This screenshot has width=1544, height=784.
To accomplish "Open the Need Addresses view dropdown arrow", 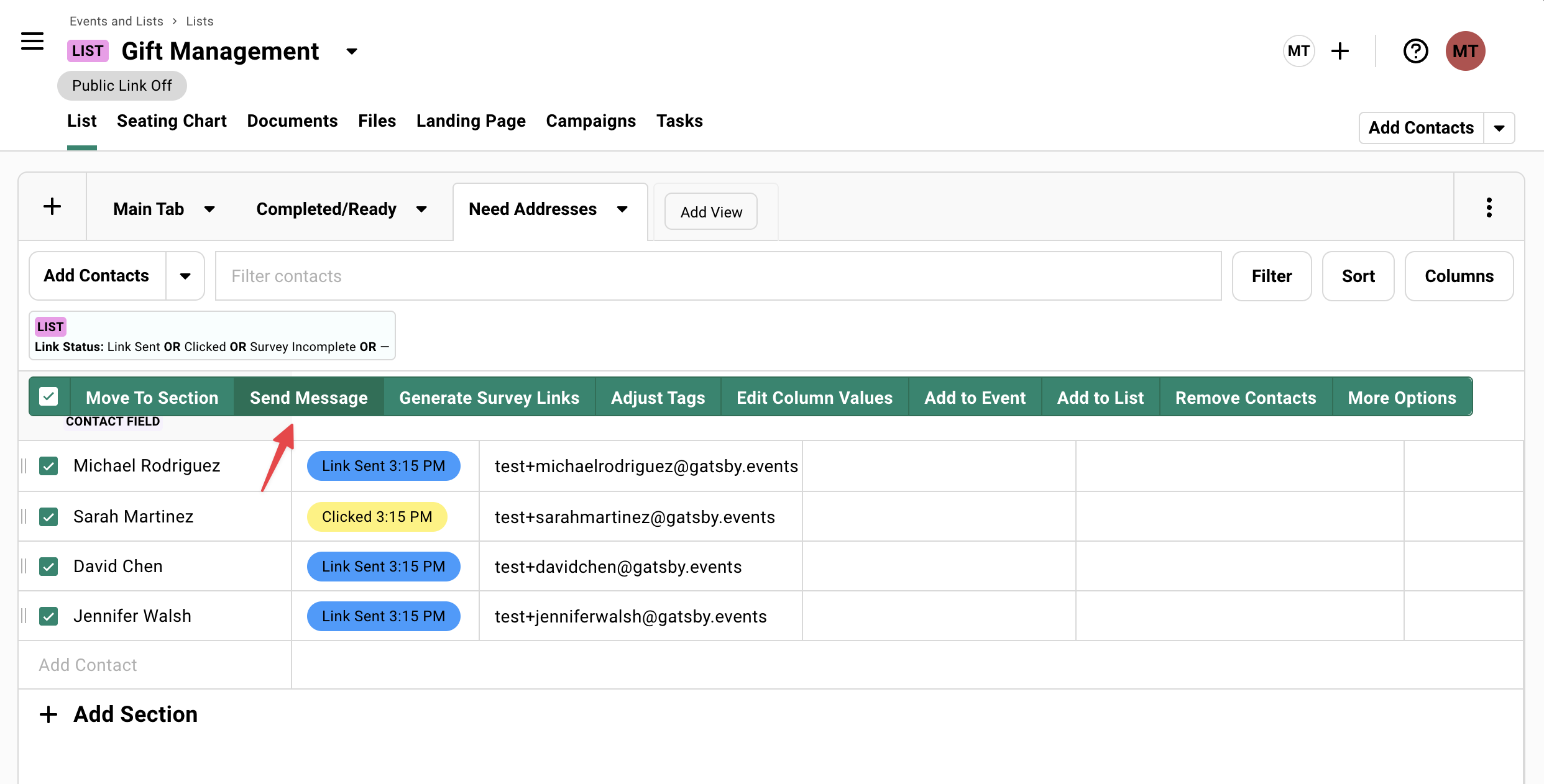I will tap(622, 209).
